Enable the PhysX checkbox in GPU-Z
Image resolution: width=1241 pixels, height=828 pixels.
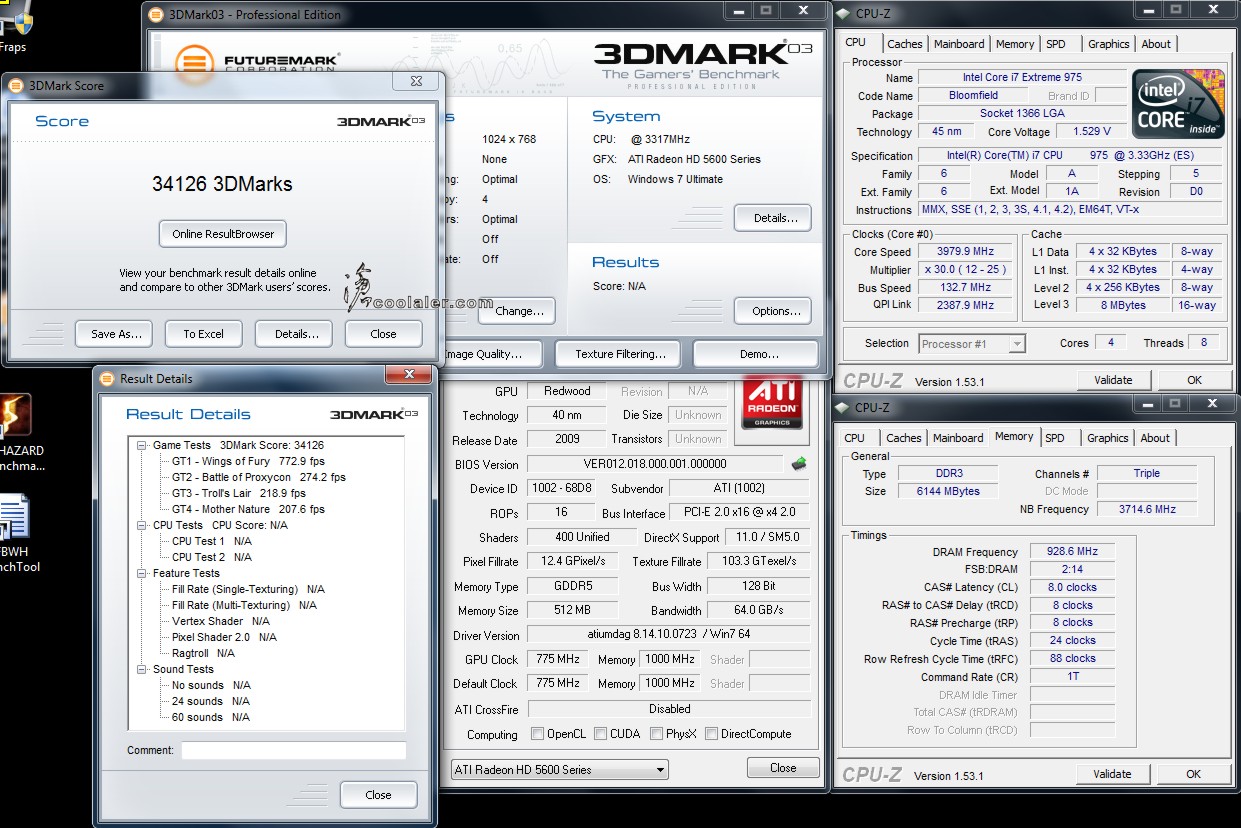(x=656, y=733)
